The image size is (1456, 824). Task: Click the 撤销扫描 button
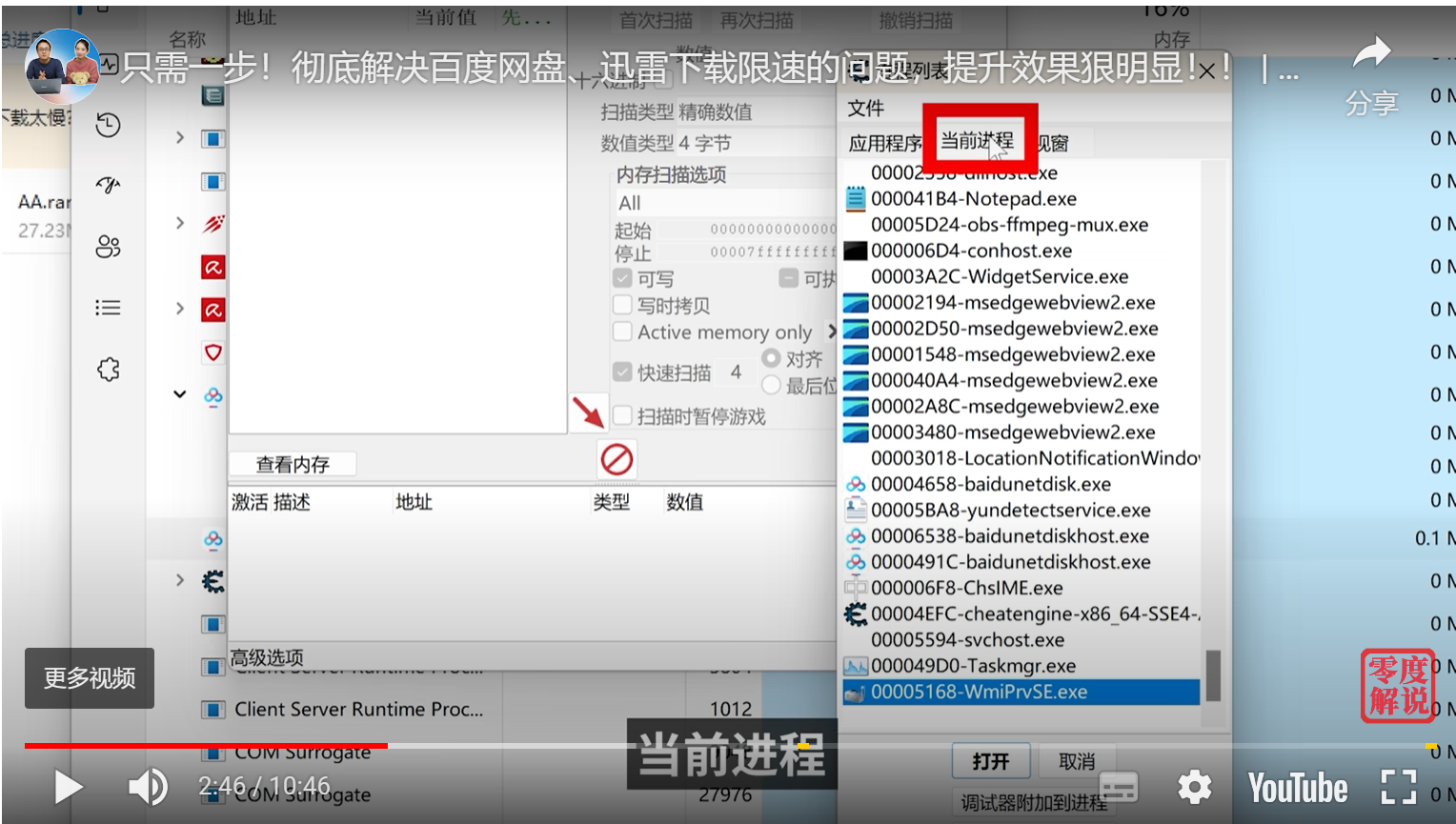tap(916, 20)
